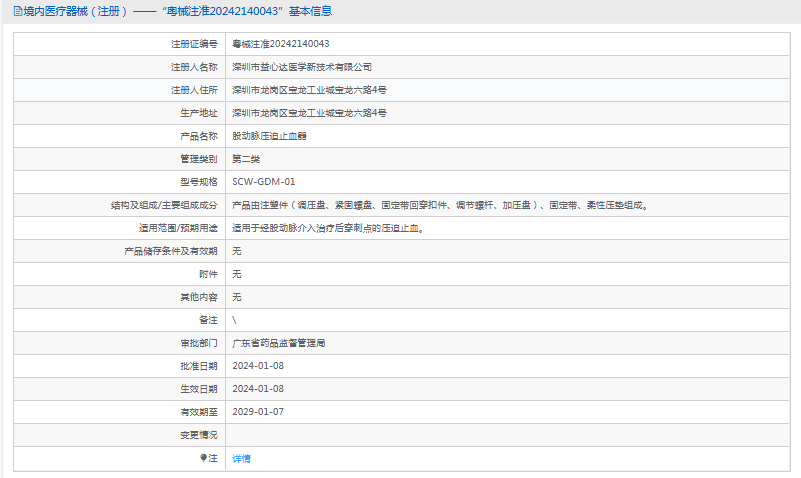Click 无 value in 附件 row

[x=237, y=274]
